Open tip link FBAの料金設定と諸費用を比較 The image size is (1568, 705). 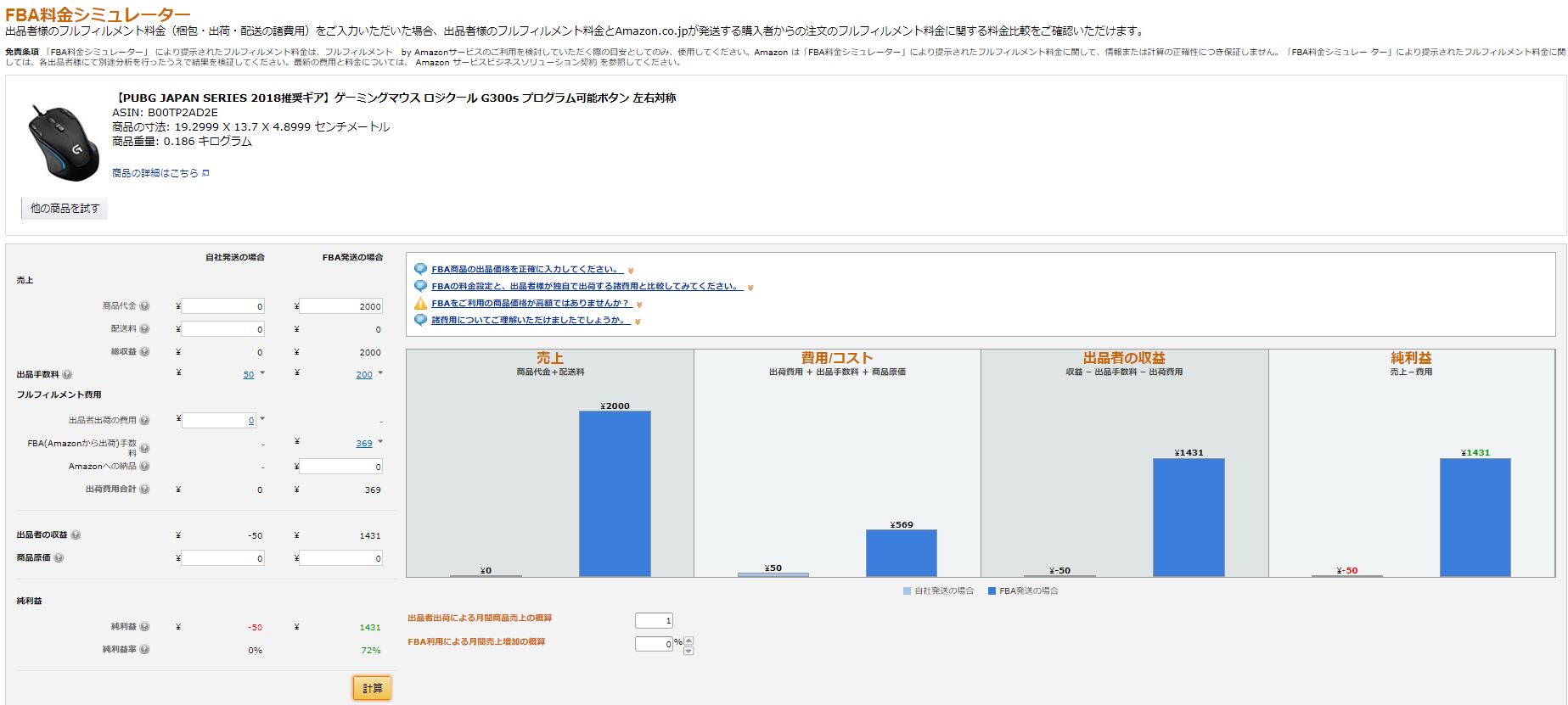pos(587,287)
